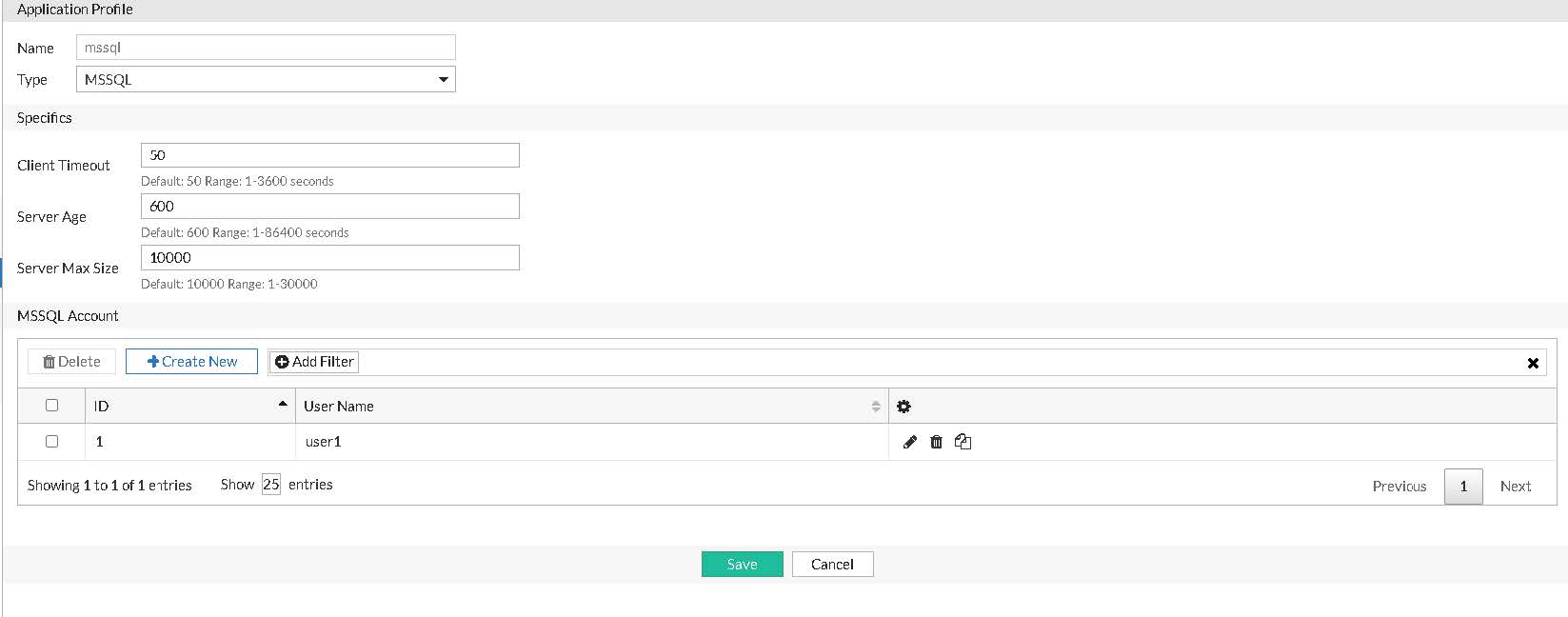This screenshot has height=617, width=1568.
Task: Go to Next page
Action: coord(1516,487)
